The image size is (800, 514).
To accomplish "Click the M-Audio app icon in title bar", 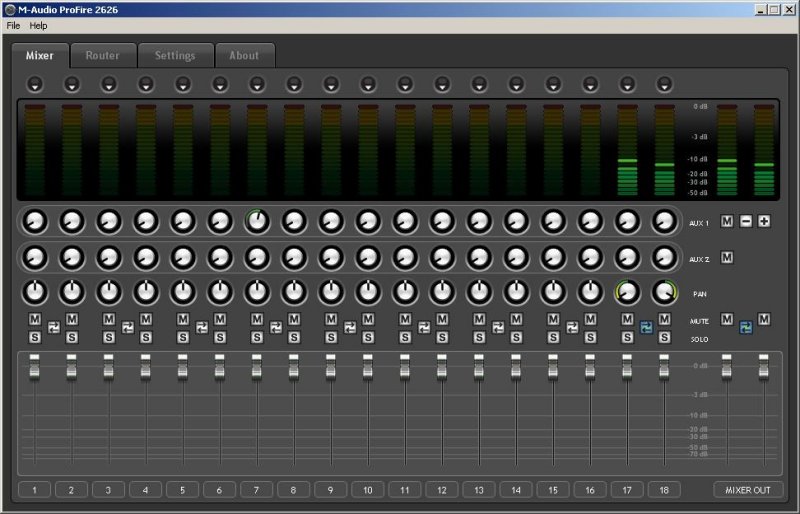I will click(x=10, y=10).
